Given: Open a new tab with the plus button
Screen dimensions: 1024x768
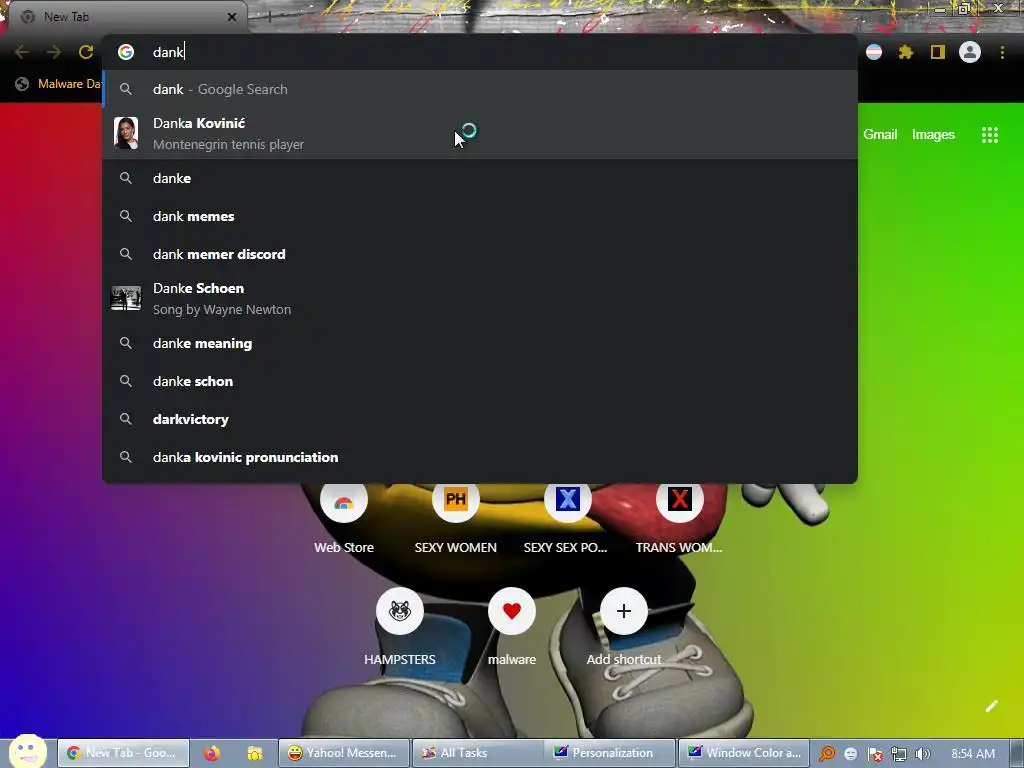Looking at the screenshot, I should [x=269, y=17].
